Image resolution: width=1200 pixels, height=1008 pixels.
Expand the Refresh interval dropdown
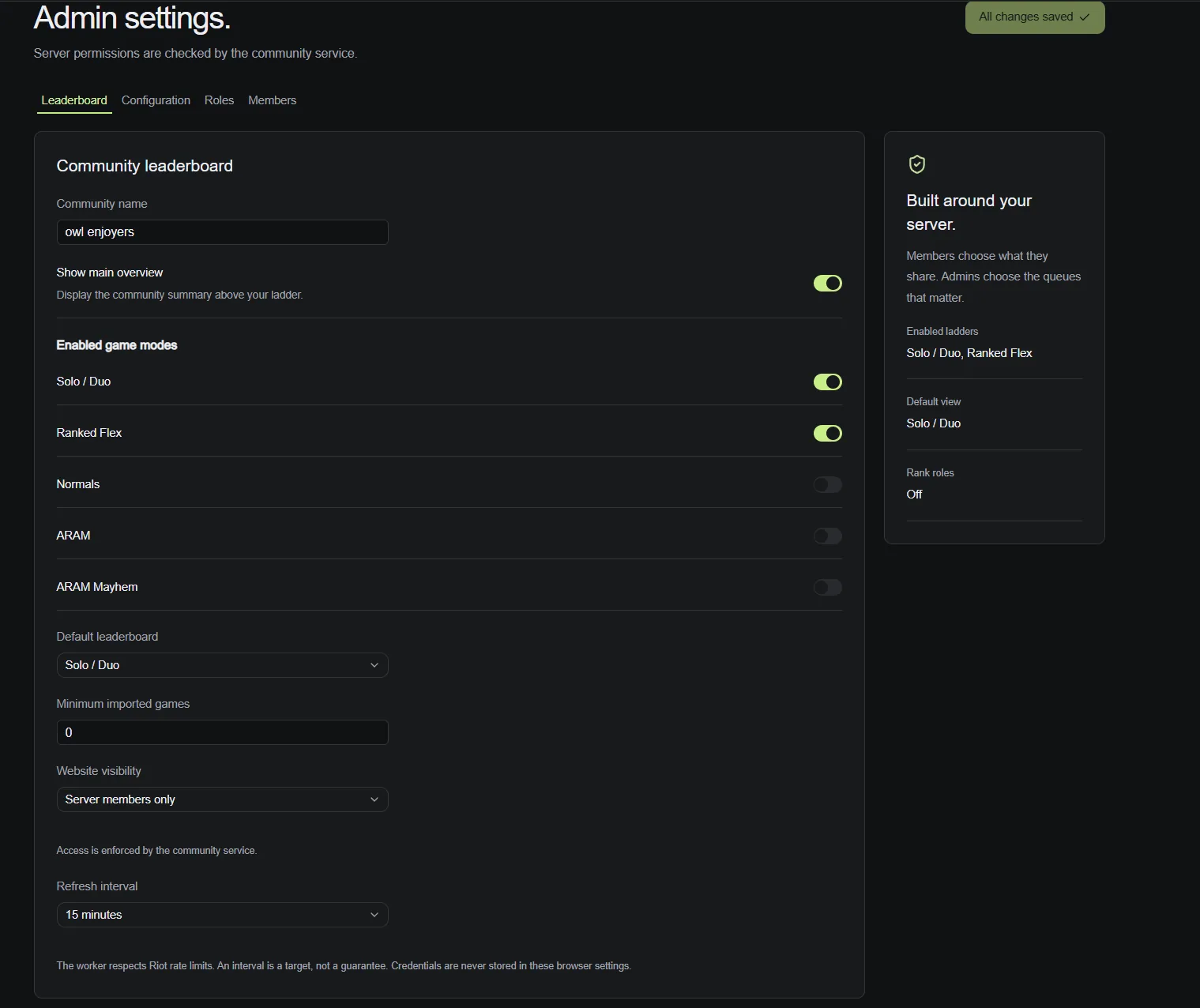[x=222, y=915]
